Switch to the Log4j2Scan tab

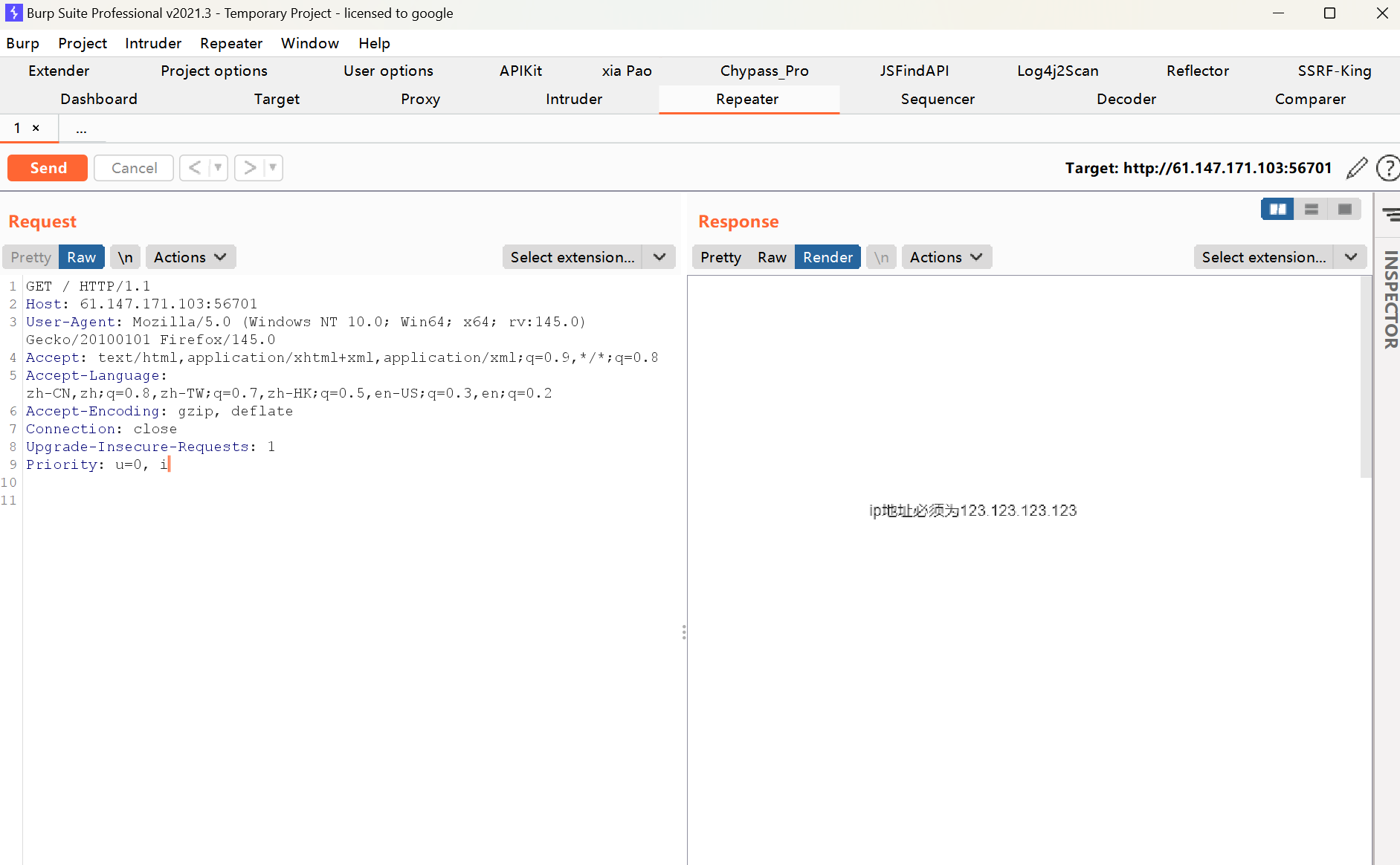pos(1058,71)
